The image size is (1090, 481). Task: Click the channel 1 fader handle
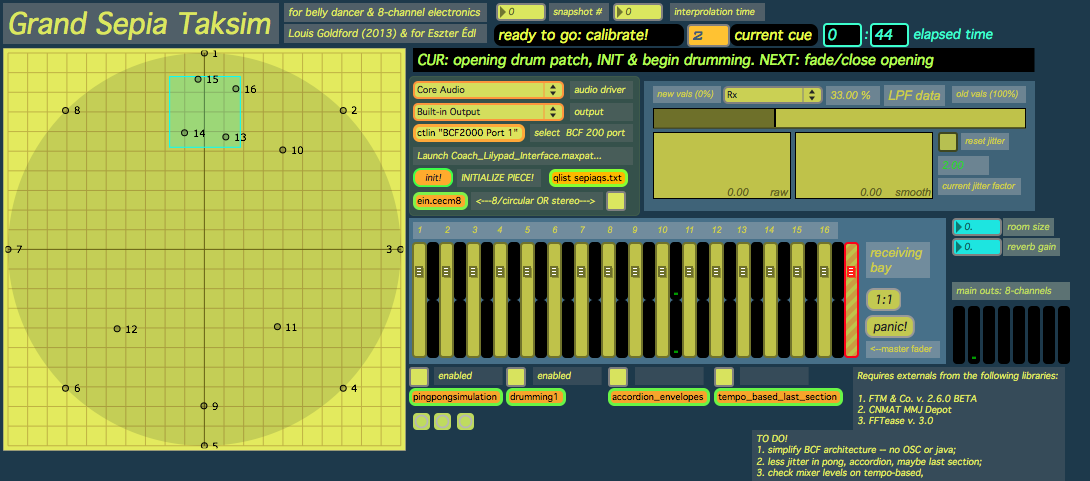[420, 271]
